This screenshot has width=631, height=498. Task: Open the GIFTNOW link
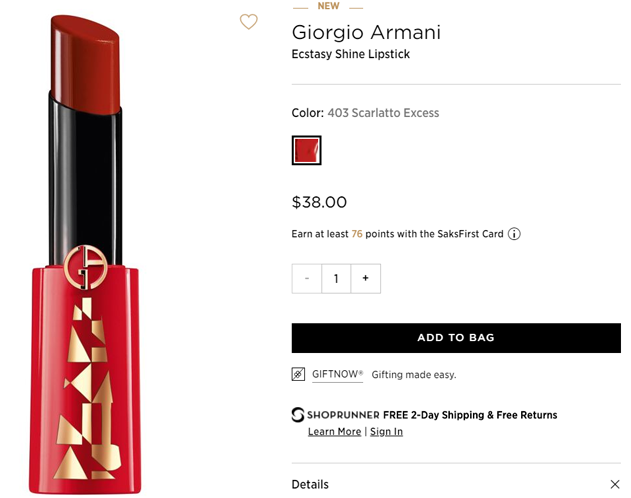point(337,374)
